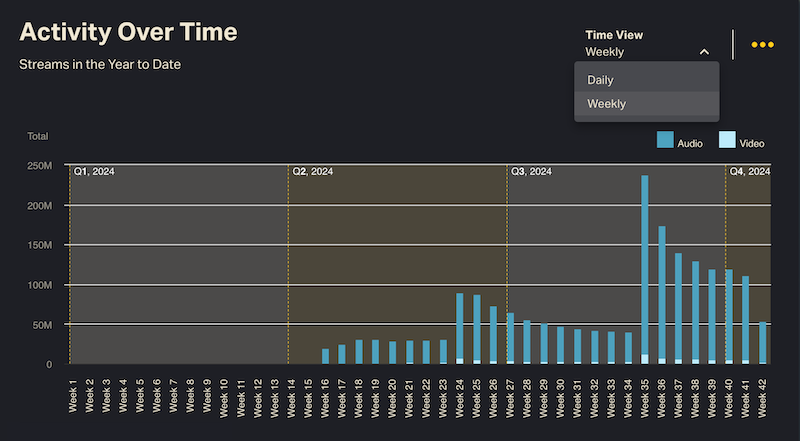This screenshot has height=441, width=800.
Task: Click the Week 24 audio bar
Action: pyautogui.click(x=460, y=325)
